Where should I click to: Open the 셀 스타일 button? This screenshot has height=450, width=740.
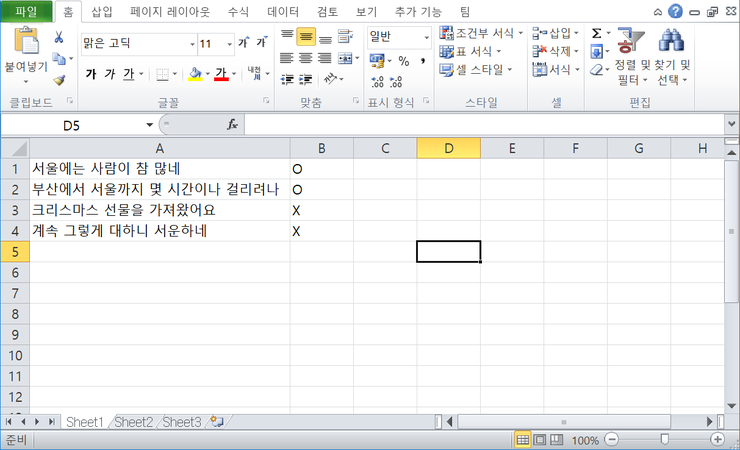(476, 70)
